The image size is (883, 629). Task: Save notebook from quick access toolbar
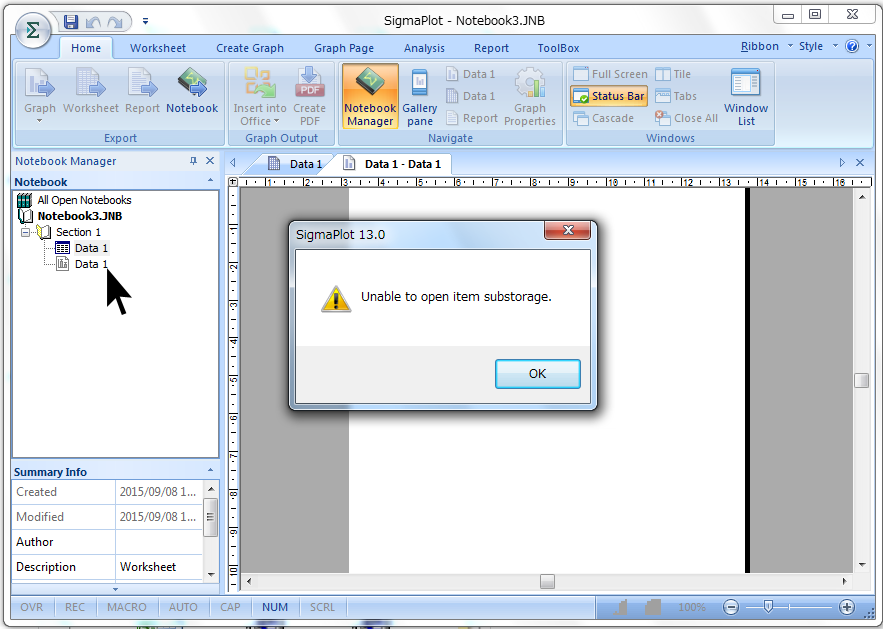[70, 21]
